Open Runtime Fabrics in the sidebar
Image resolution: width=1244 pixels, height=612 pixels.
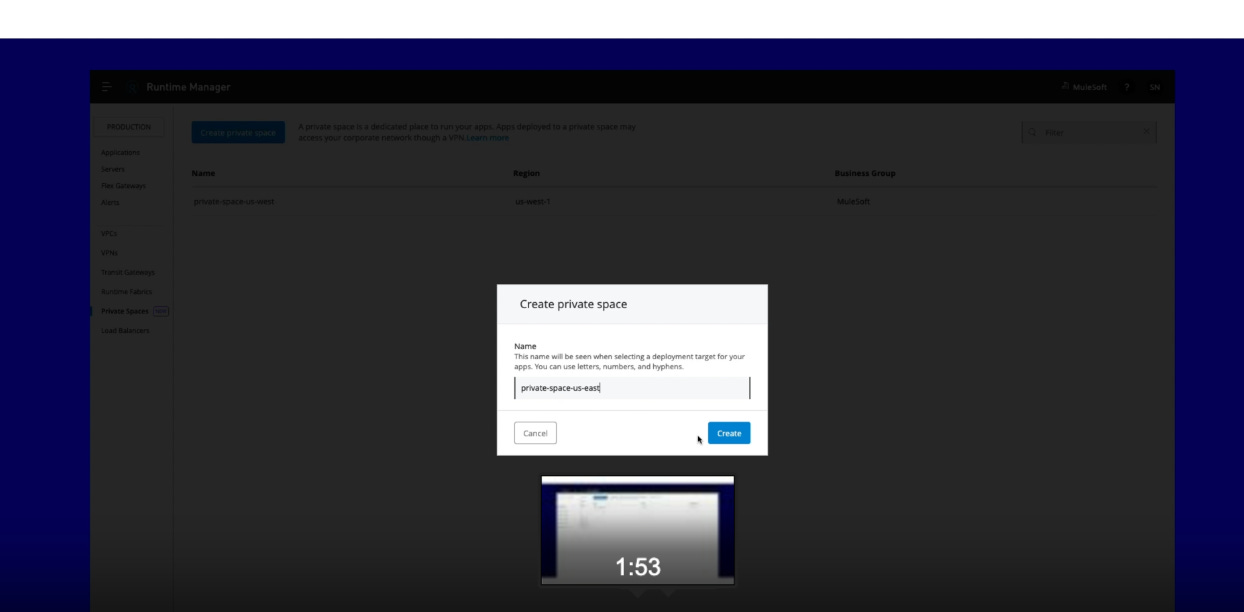click(x=126, y=291)
